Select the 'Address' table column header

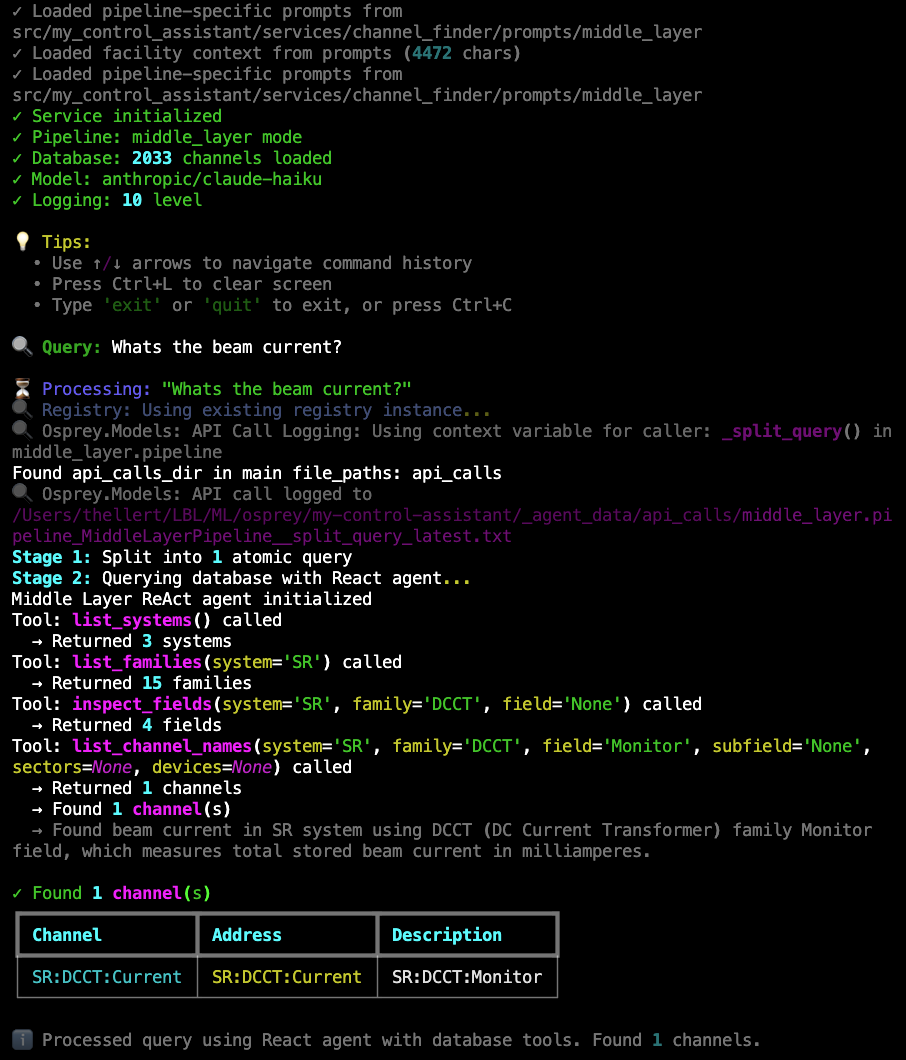[x=247, y=935]
